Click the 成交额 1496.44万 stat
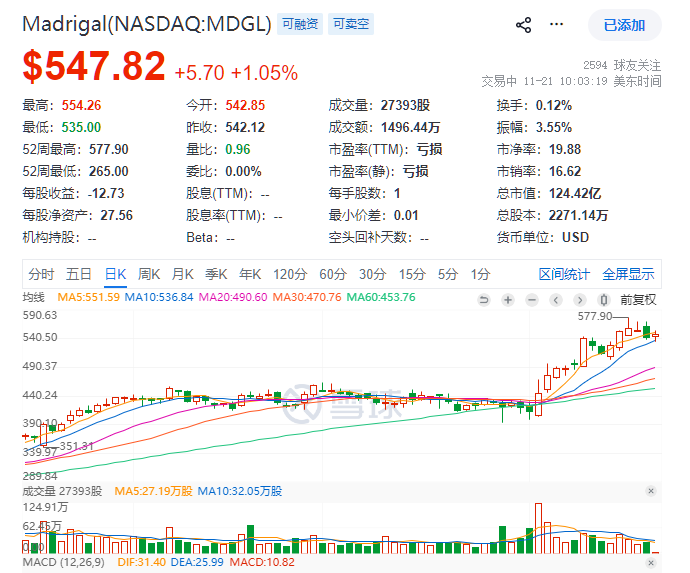690x573 pixels. pos(384,128)
